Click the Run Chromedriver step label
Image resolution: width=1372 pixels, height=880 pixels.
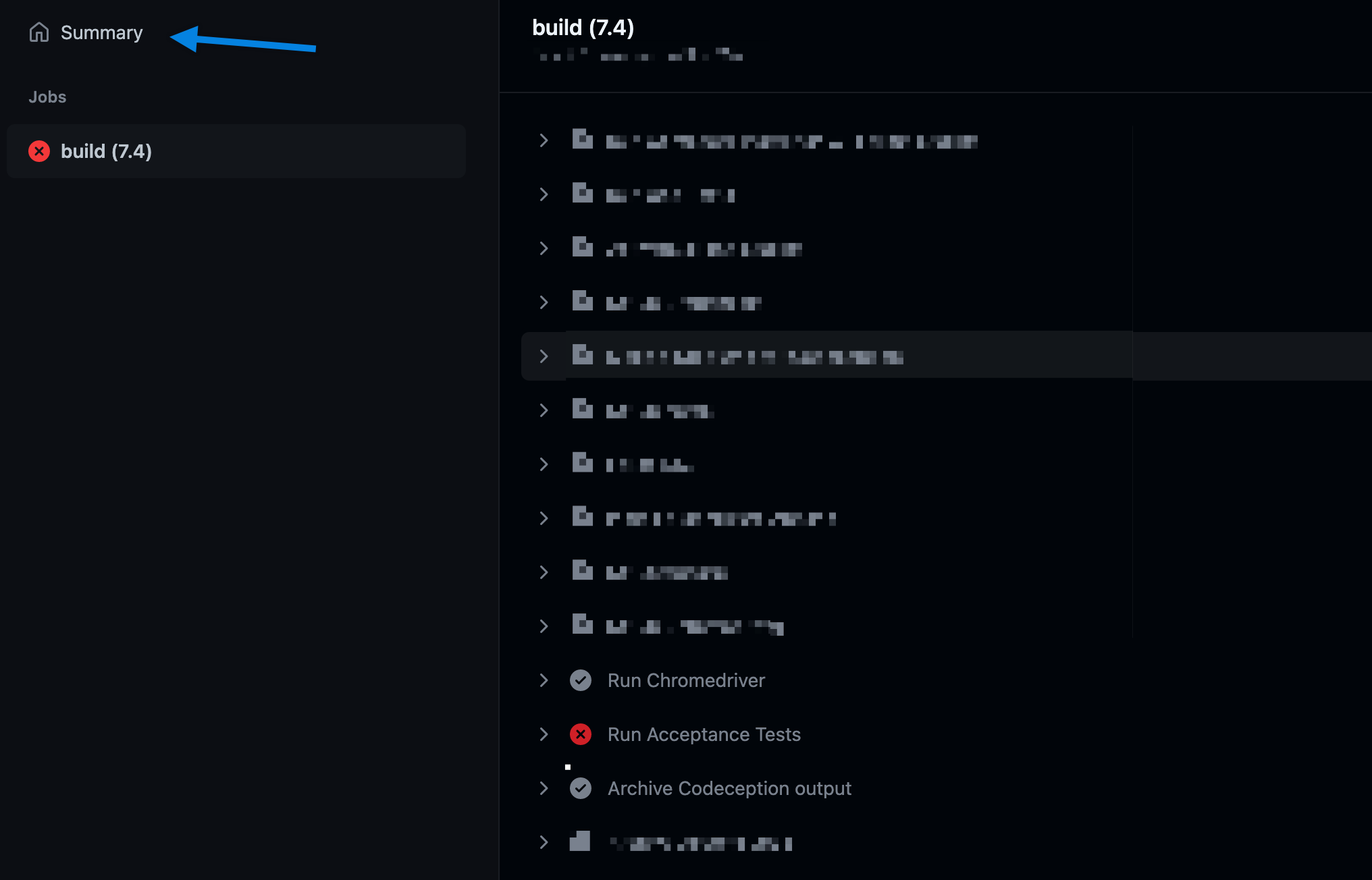click(x=686, y=680)
